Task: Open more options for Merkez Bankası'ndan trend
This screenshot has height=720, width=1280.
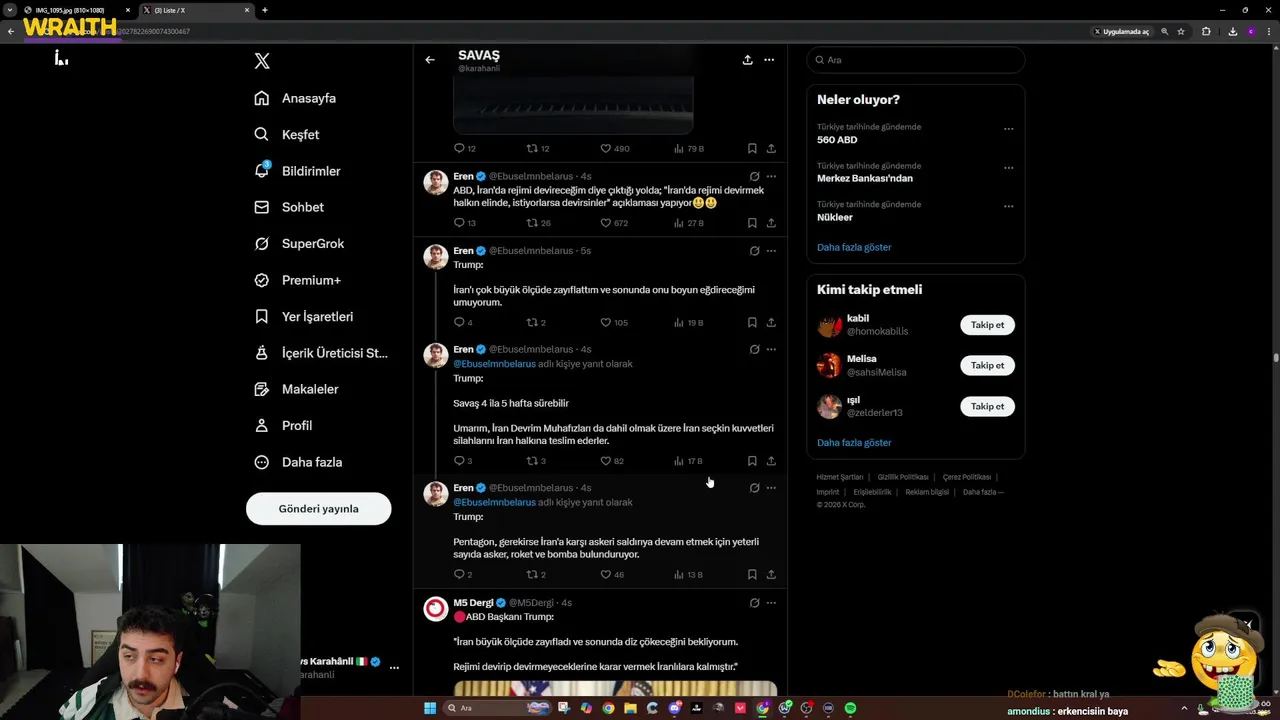Action: pyautogui.click(x=1008, y=167)
